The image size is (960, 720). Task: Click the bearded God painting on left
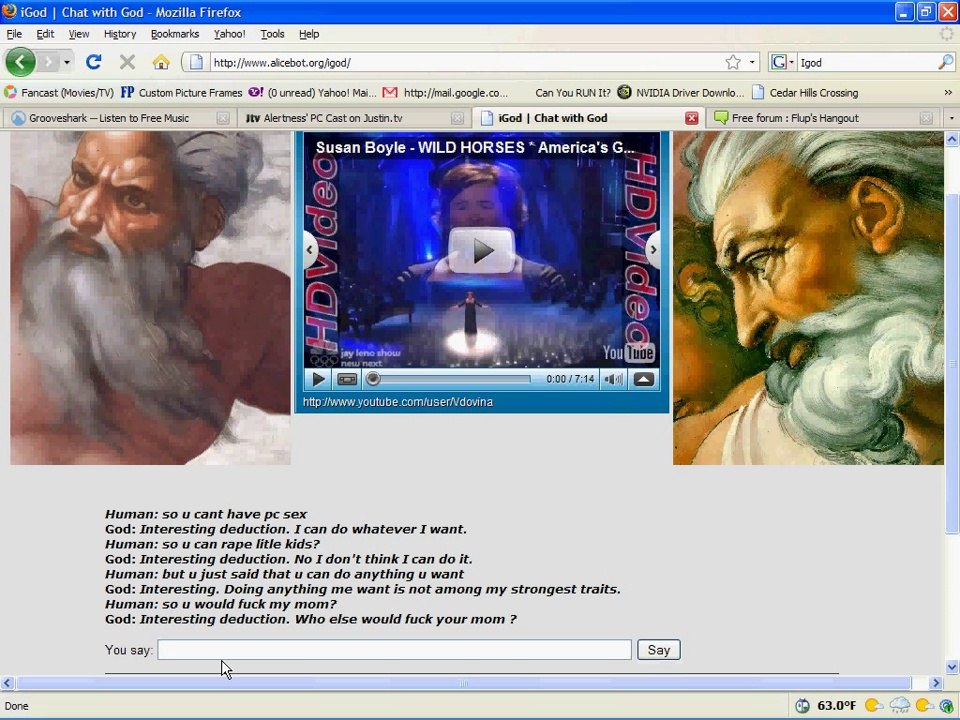click(150, 298)
